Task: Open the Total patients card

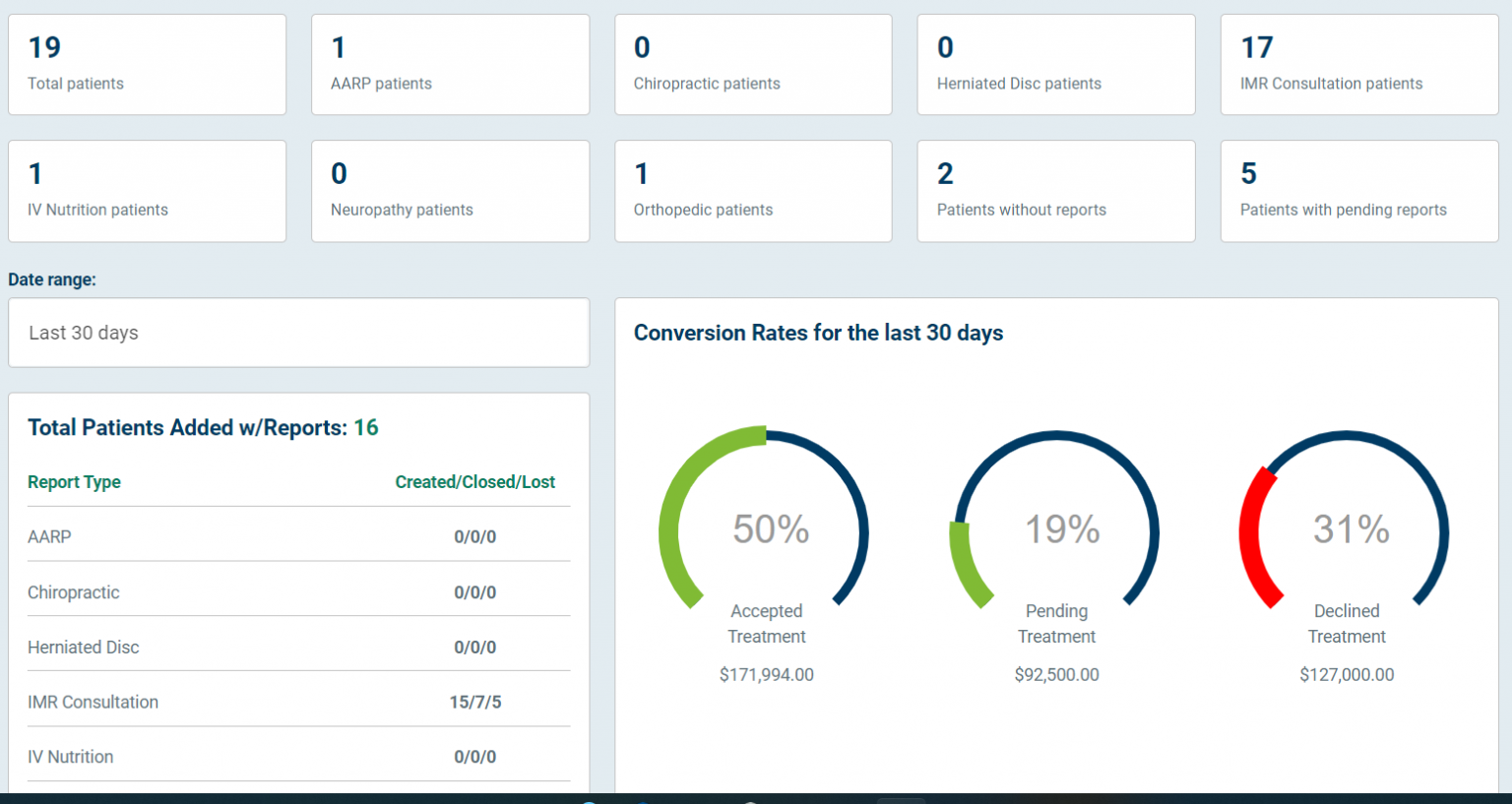Action: 148,65
